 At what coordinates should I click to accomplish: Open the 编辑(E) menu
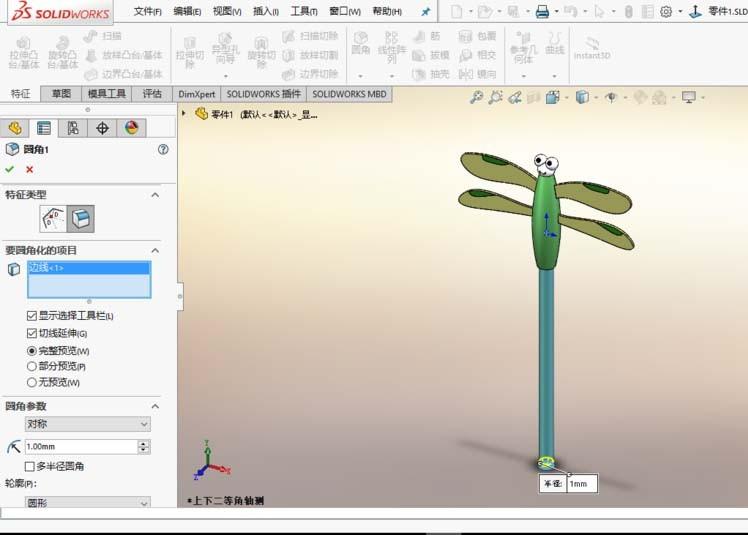point(187,11)
